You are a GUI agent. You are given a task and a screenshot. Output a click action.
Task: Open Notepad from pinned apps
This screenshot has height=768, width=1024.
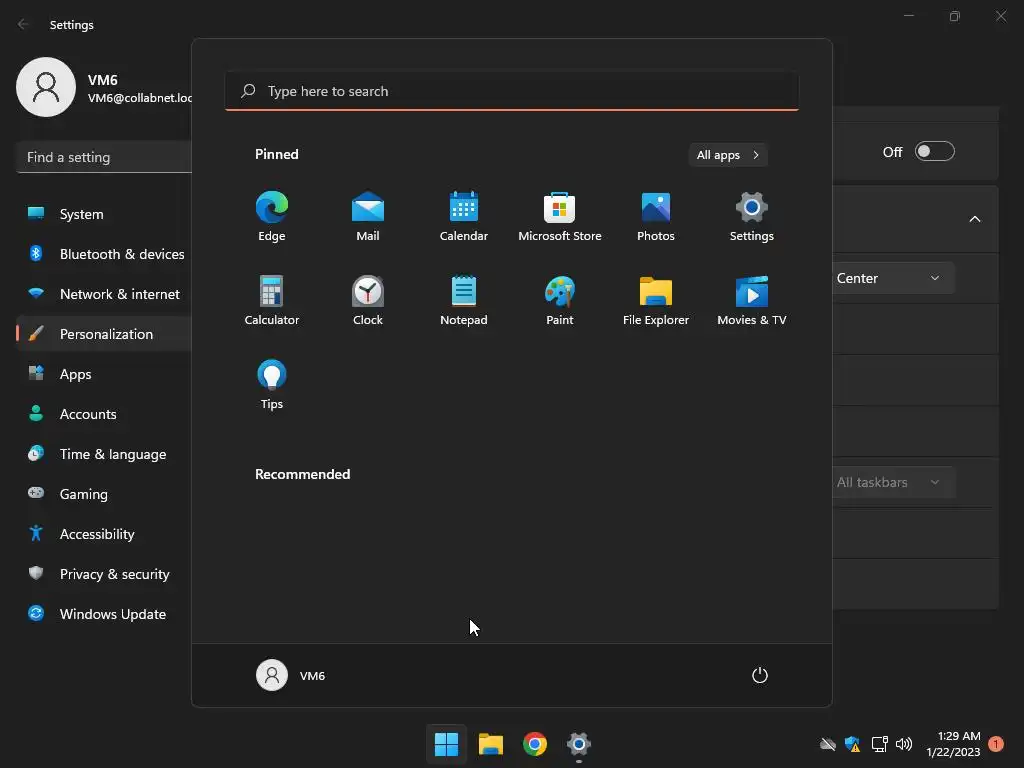tap(464, 300)
